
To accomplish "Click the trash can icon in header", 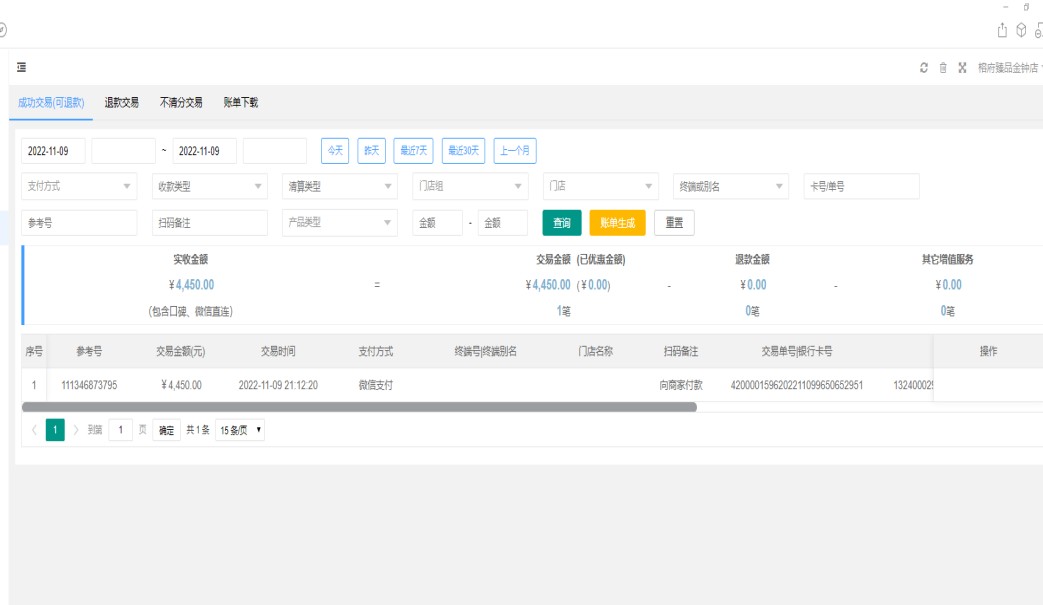I will [x=943, y=68].
